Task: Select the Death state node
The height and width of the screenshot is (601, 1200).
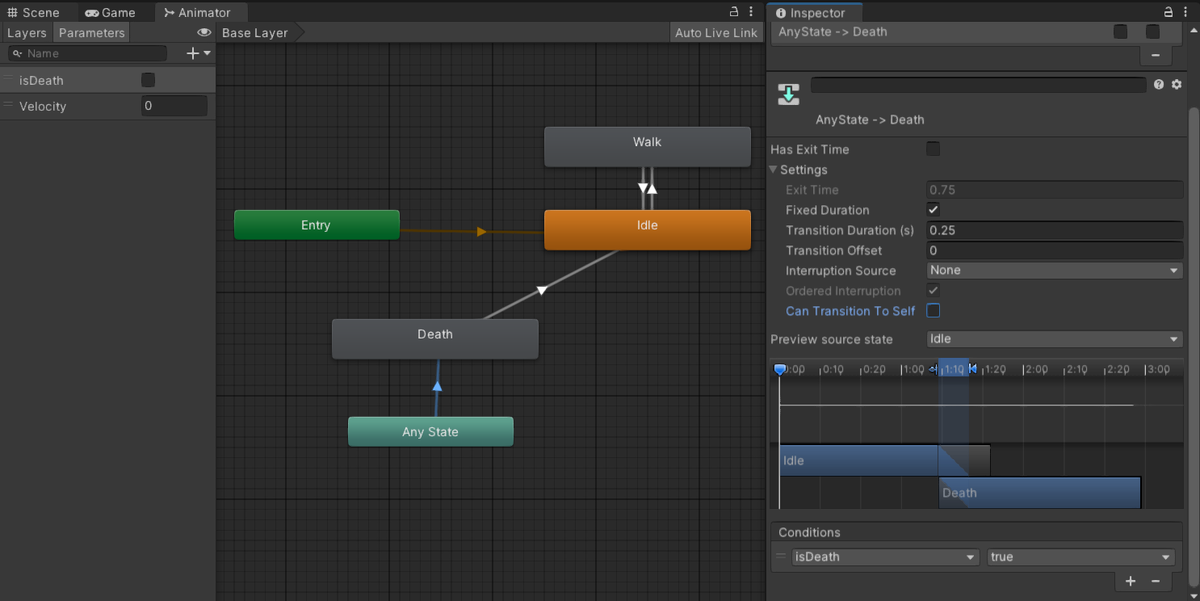Action: click(x=435, y=339)
